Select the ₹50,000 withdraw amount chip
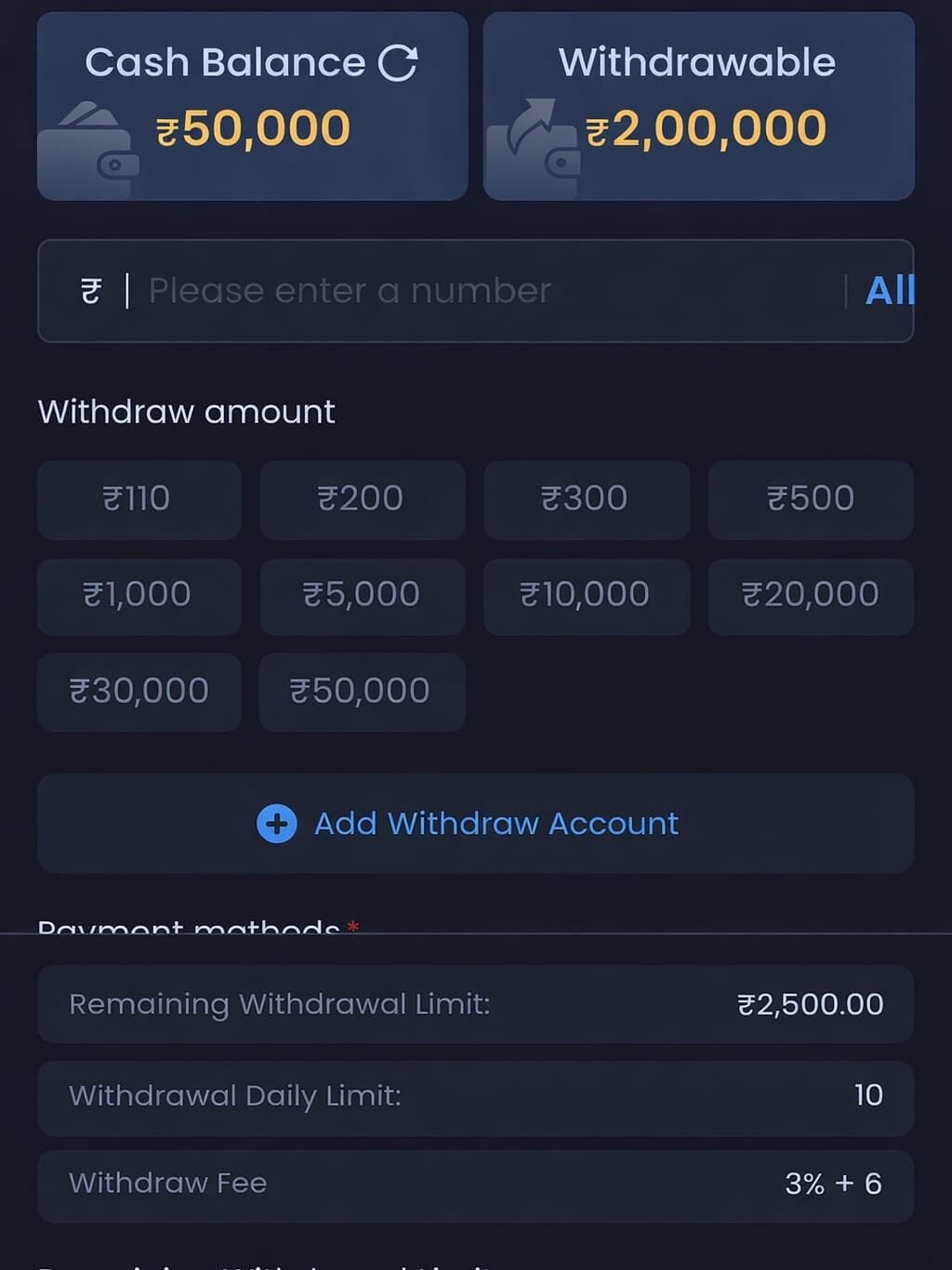Image resolution: width=952 pixels, height=1270 pixels. (x=362, y=691)
